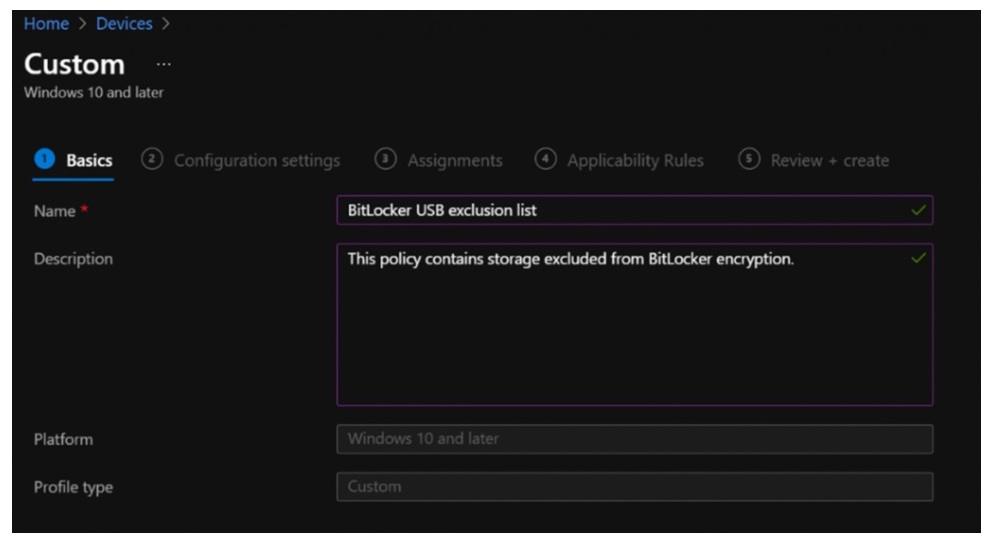Go to the Assignments step
The image size is (994, 549).
click(454, 160)
